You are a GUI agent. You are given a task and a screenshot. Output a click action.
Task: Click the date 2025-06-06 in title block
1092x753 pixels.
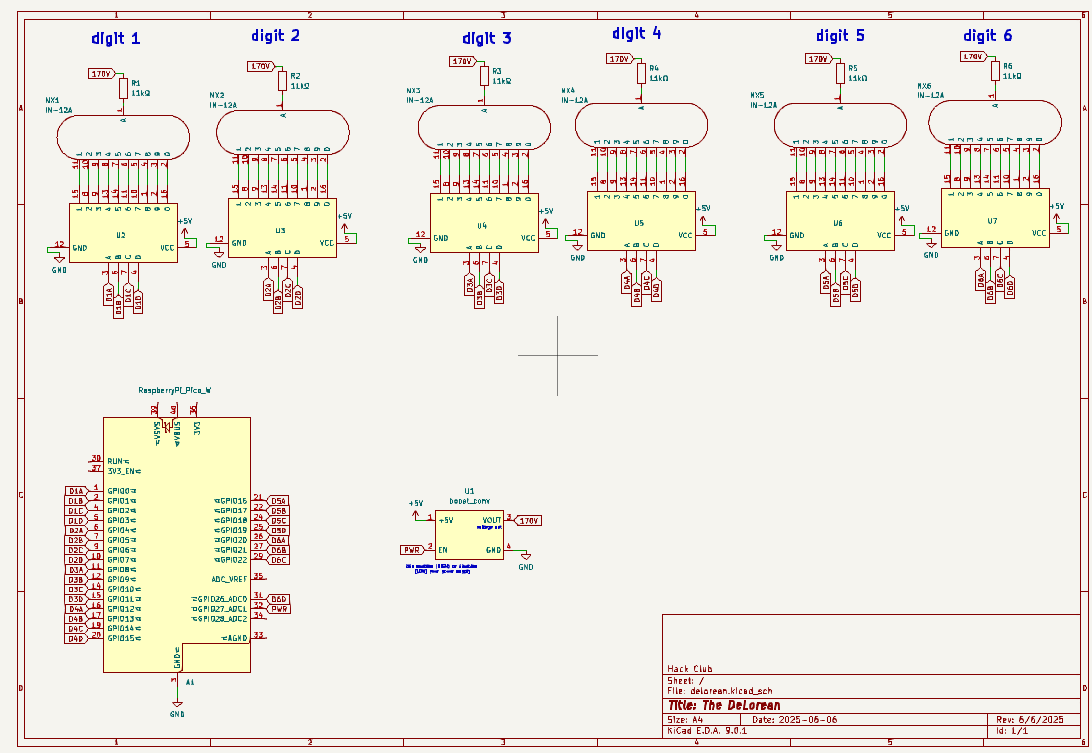pyautogui.click(x=809, y=720)
